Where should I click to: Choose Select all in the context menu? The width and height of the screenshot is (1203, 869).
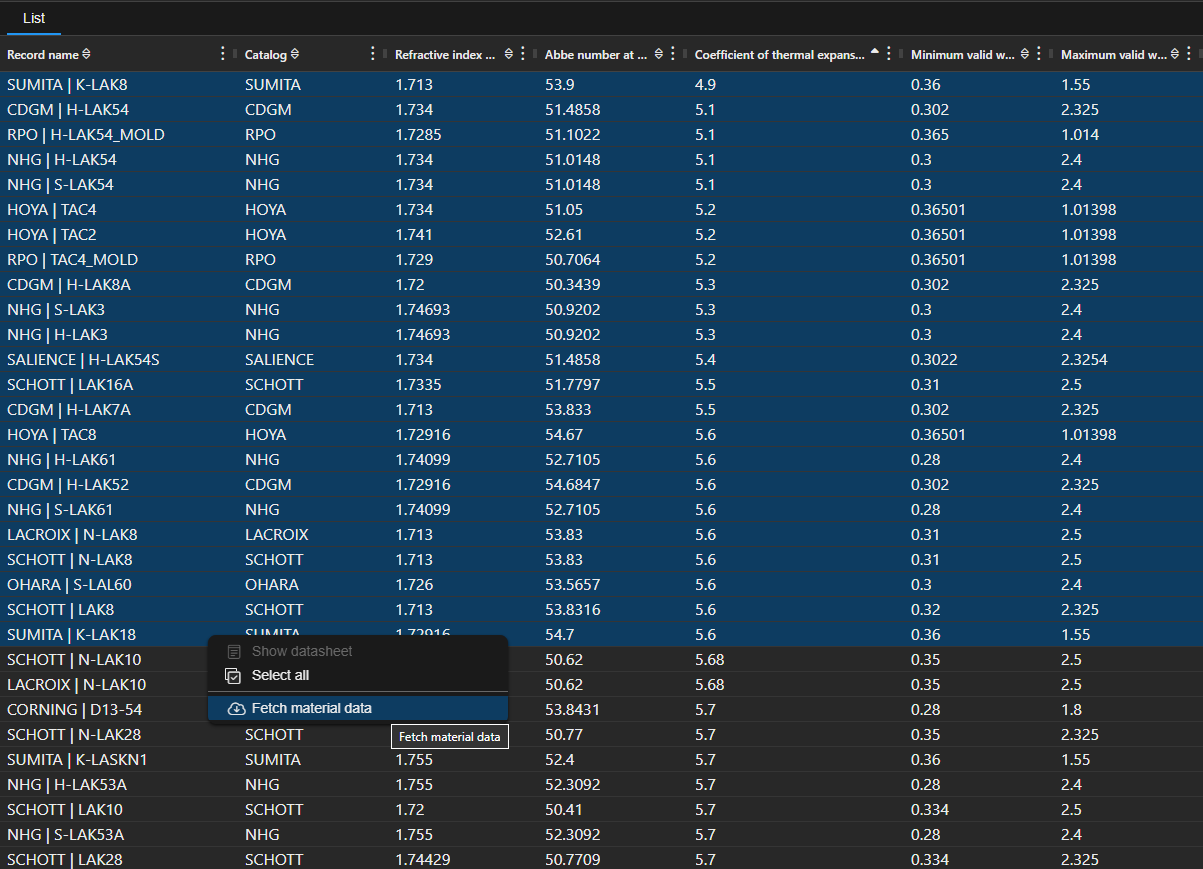(x=358, y=675)
